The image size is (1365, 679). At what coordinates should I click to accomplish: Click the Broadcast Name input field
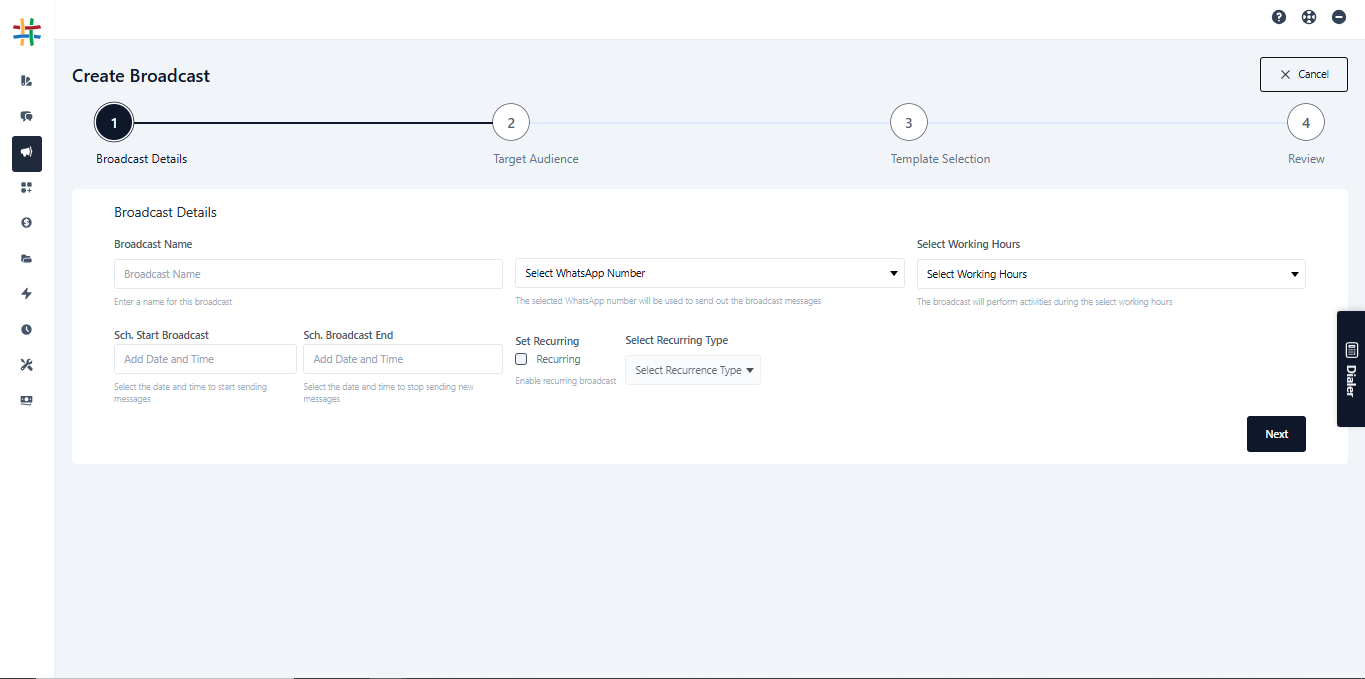coord(308,274)
